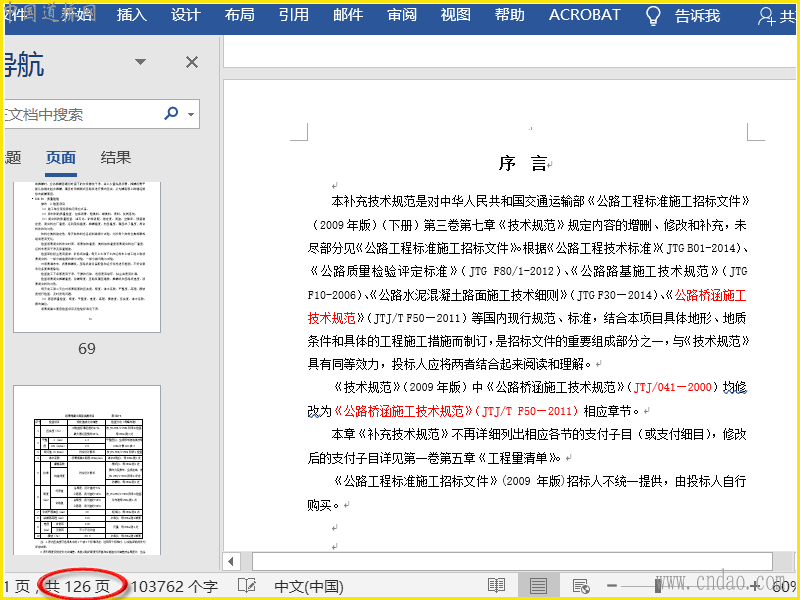Screen dimensions: 800x600
Task: Open the 插入 ribbon tab
Action: [132, 15]
